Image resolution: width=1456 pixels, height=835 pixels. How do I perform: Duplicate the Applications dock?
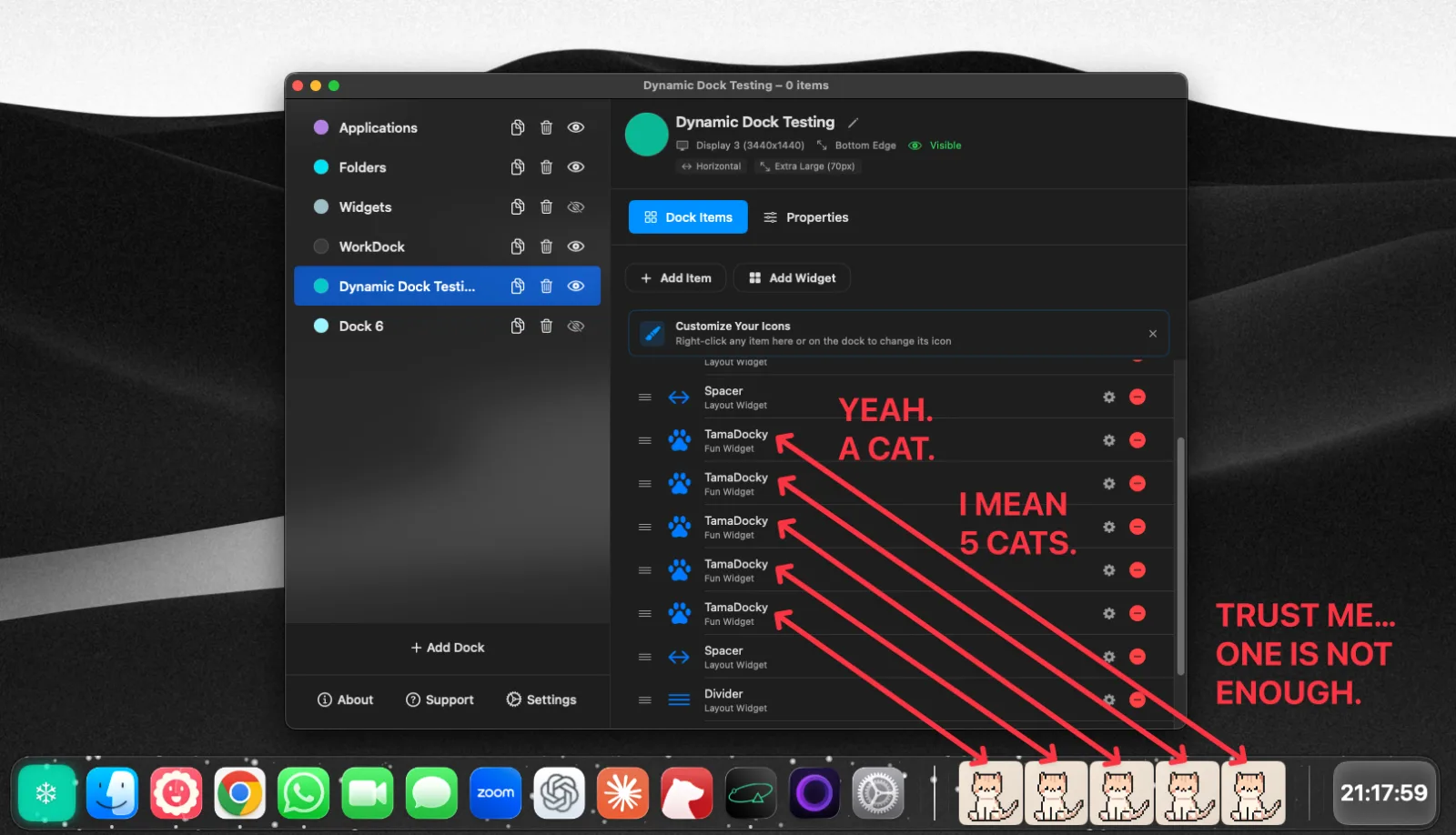tap(517, 127)
